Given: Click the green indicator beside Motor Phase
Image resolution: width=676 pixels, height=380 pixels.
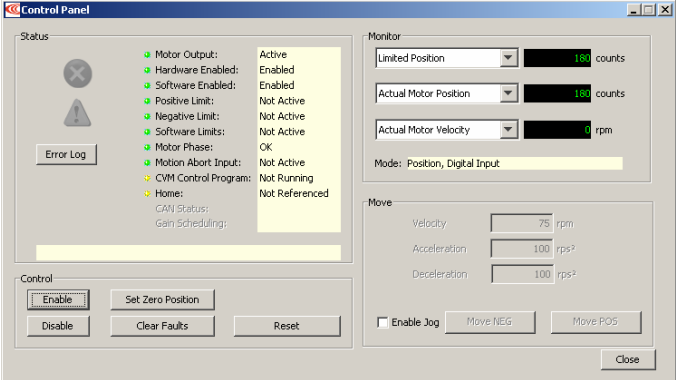Looking at the screenshot, I should [x=147, y=147].
